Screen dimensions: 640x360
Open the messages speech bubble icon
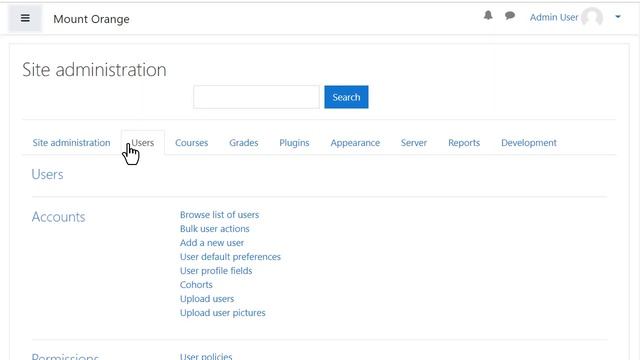tap(510, 16)
